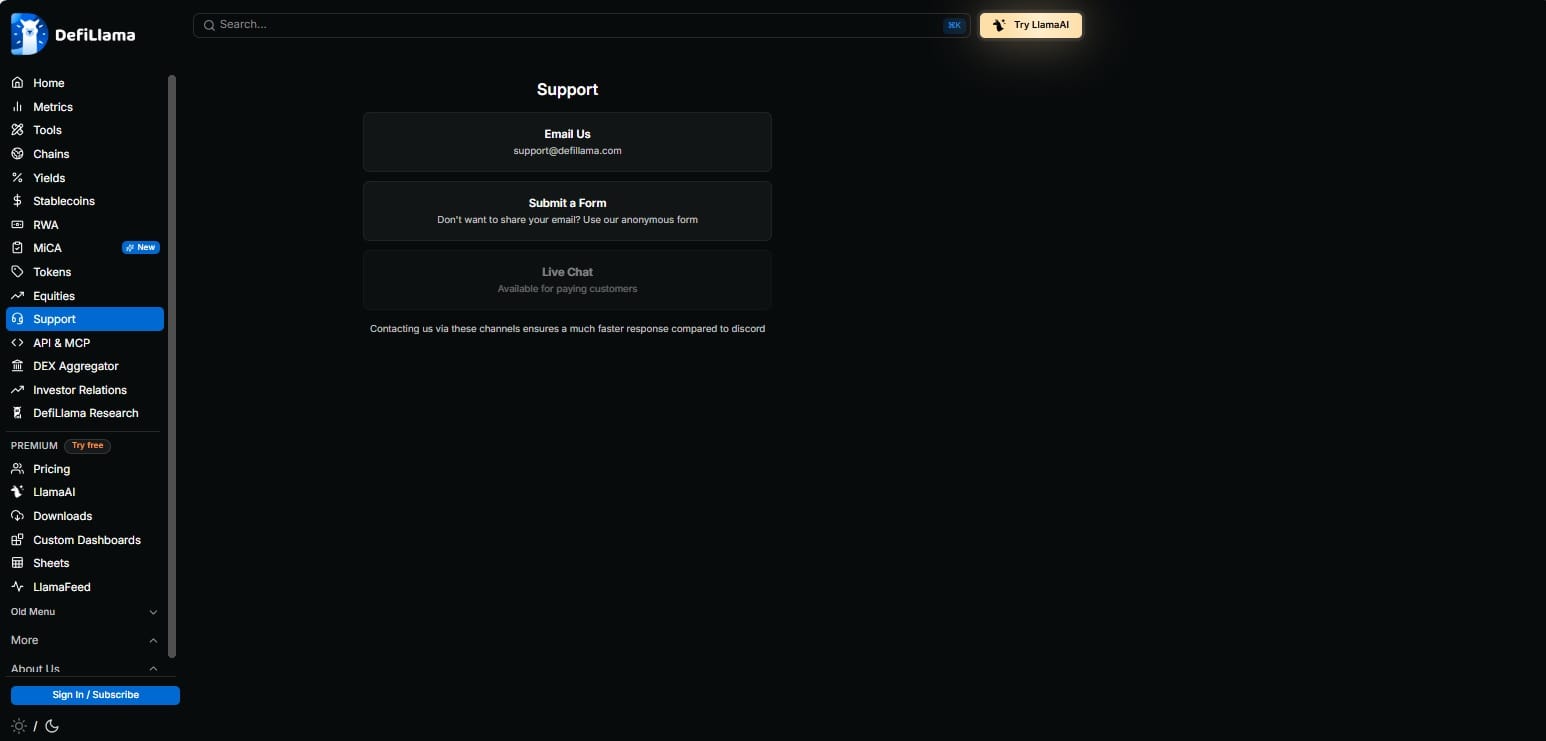Collapse the About Us section

[x=85, y=668]
